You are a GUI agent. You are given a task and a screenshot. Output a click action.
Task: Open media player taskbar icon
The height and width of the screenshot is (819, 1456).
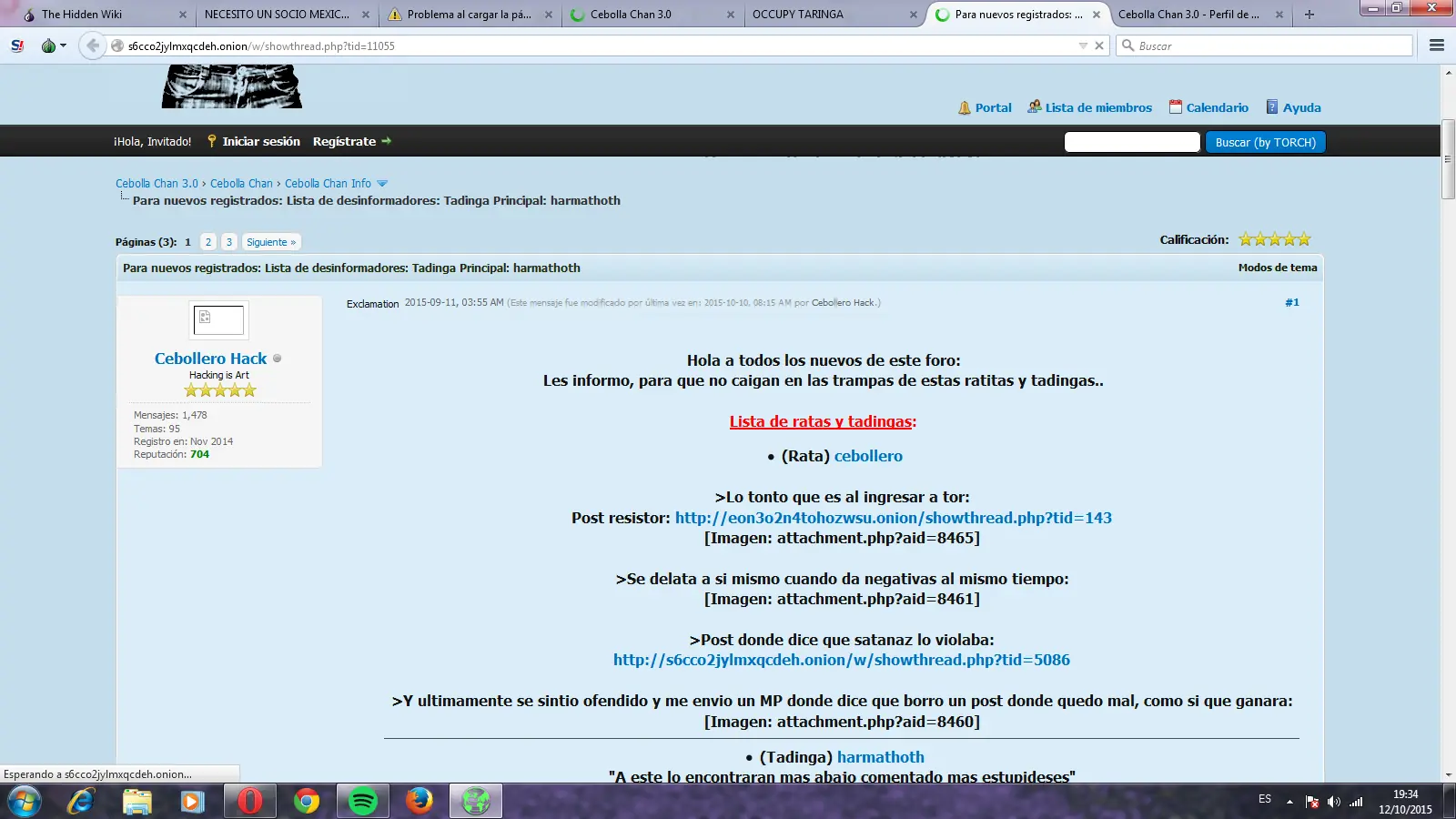pos(192,802)
